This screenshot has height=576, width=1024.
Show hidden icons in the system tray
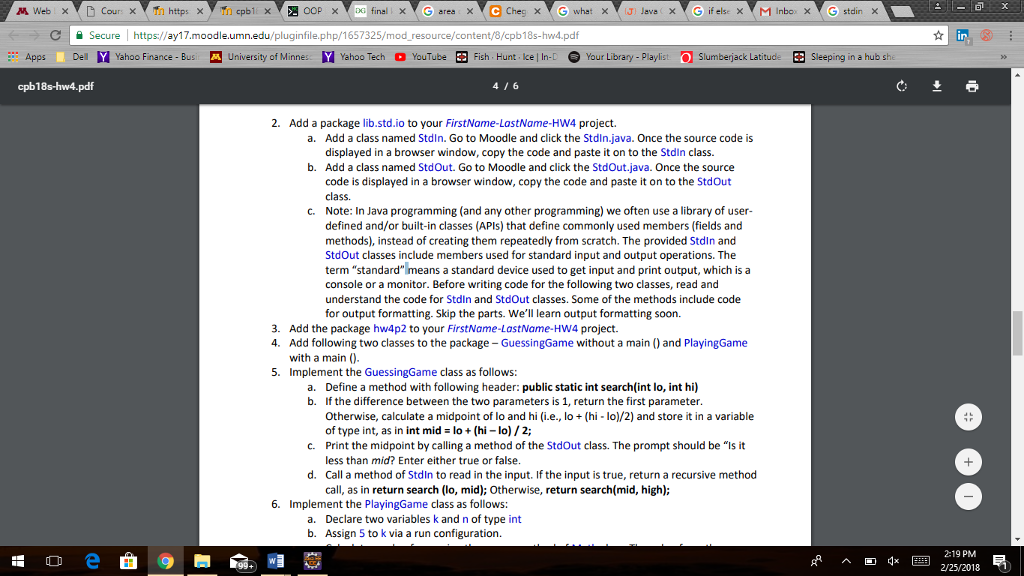click(x=846, y=561)
